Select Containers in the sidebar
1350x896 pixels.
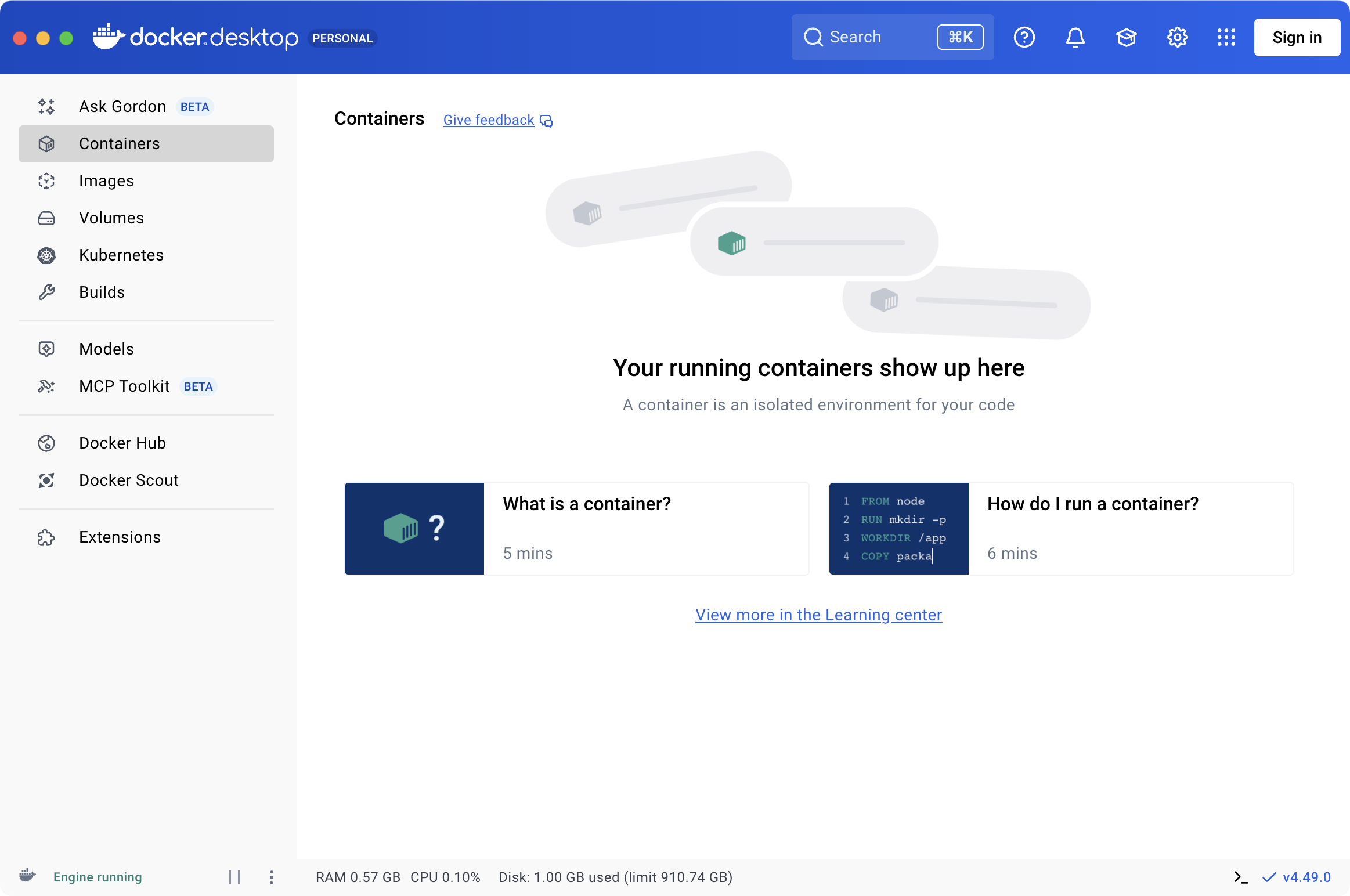[119, 143]
